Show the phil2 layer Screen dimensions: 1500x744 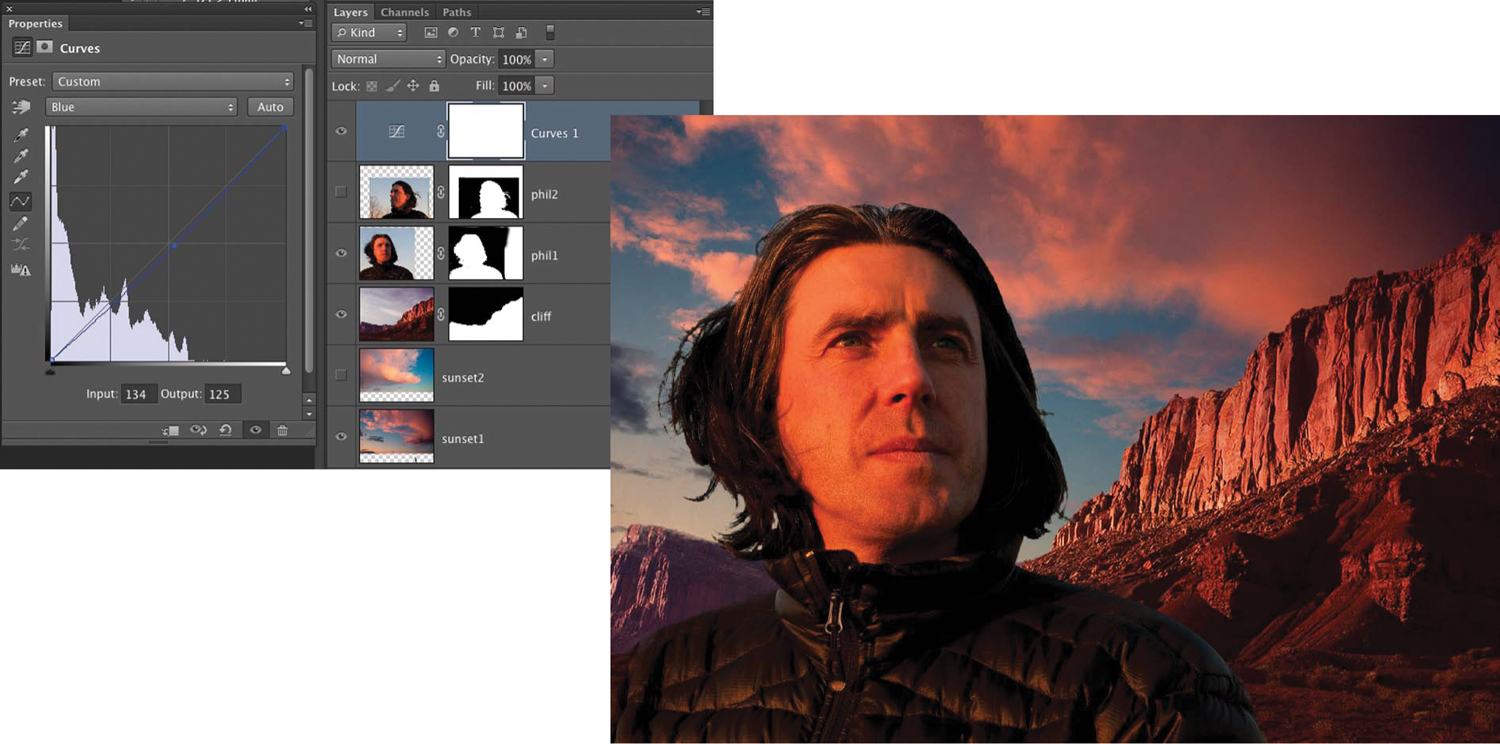[341, 192]
